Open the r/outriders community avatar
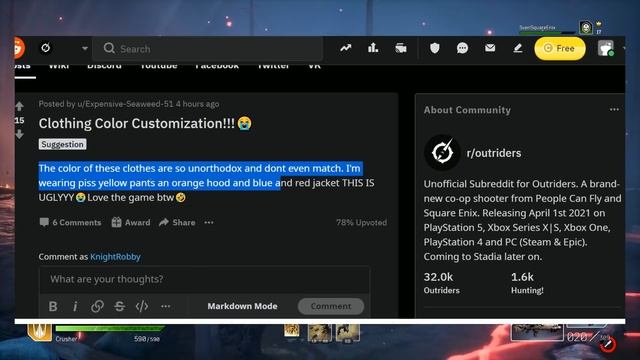 442,153
